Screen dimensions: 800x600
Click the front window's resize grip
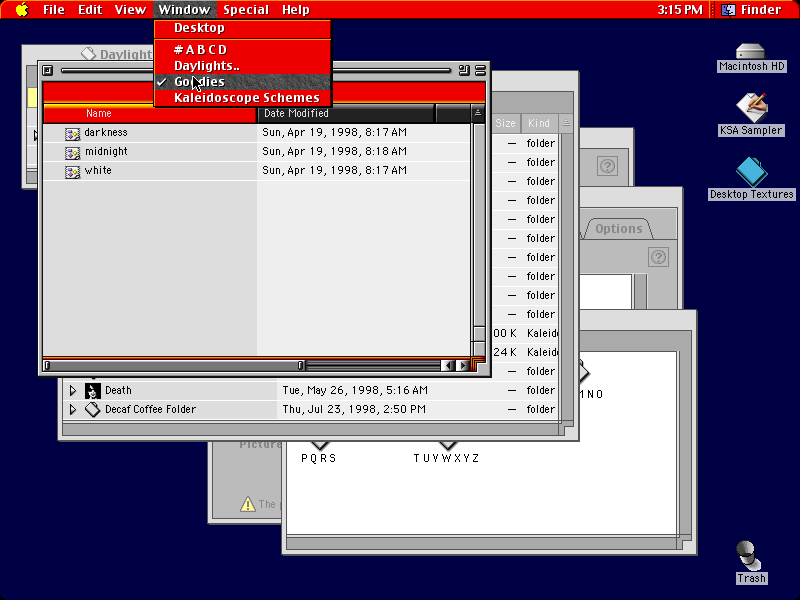(x=478, y=365)
